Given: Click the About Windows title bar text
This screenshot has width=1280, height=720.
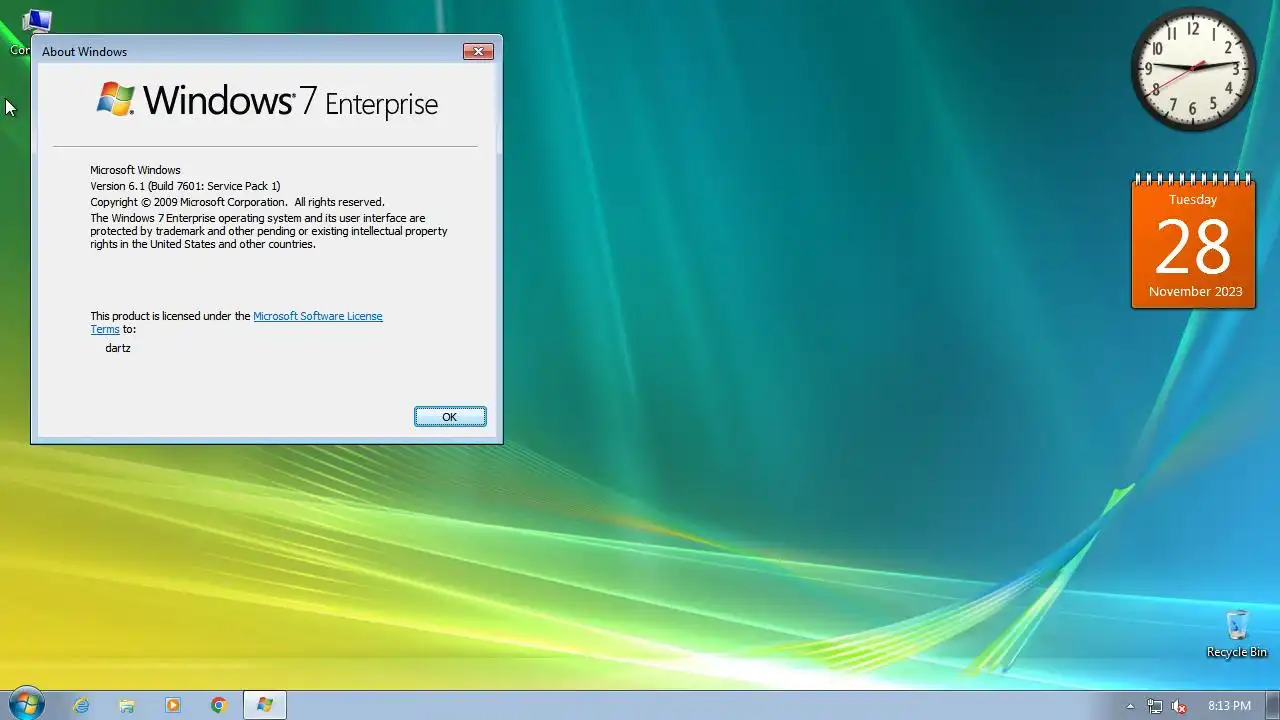Looking at the screenshot, I should pyautogui.click(x=84, y=51).
